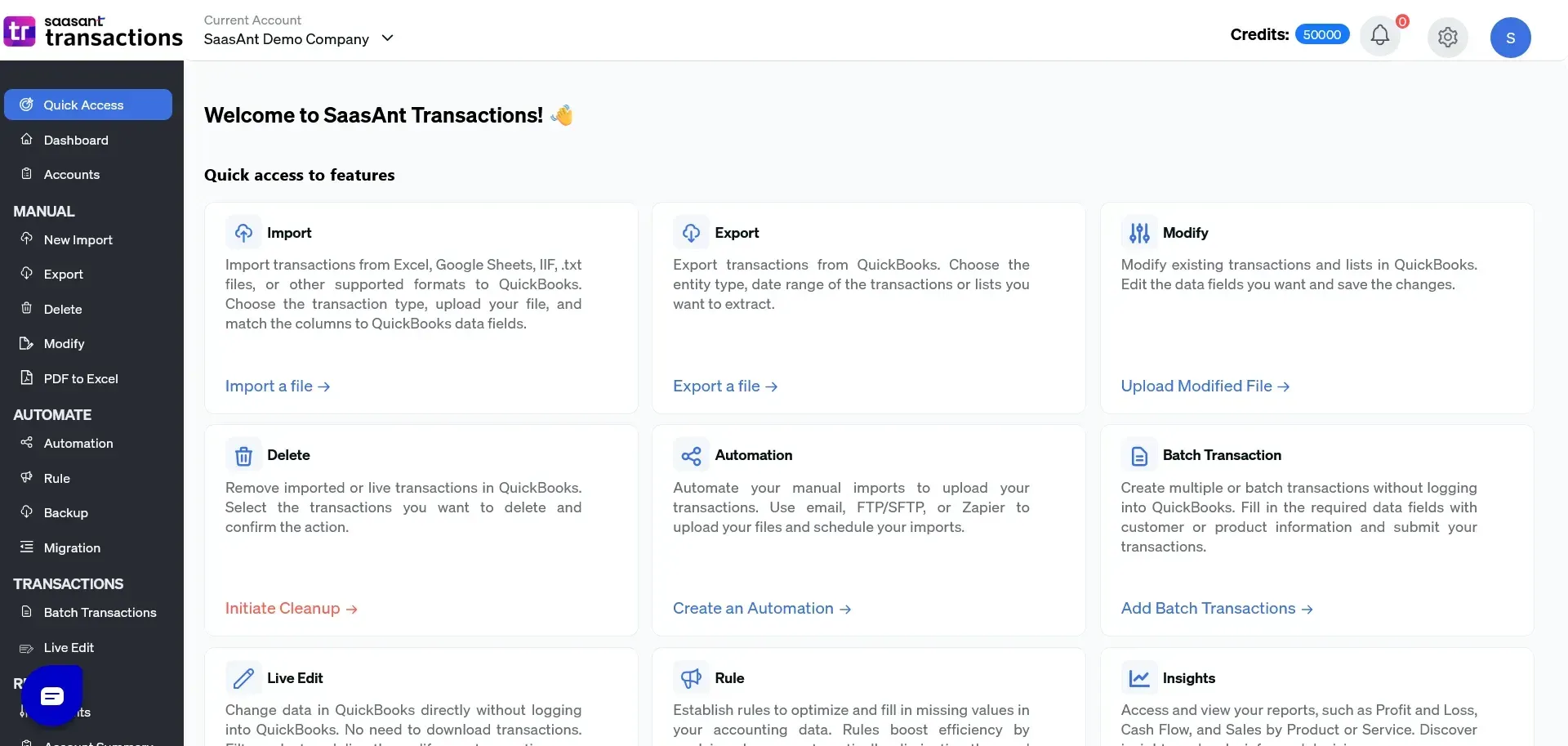Open settings gear icon
Viewport: 1568px width, 746px height.
click(x=1447, y=37)
